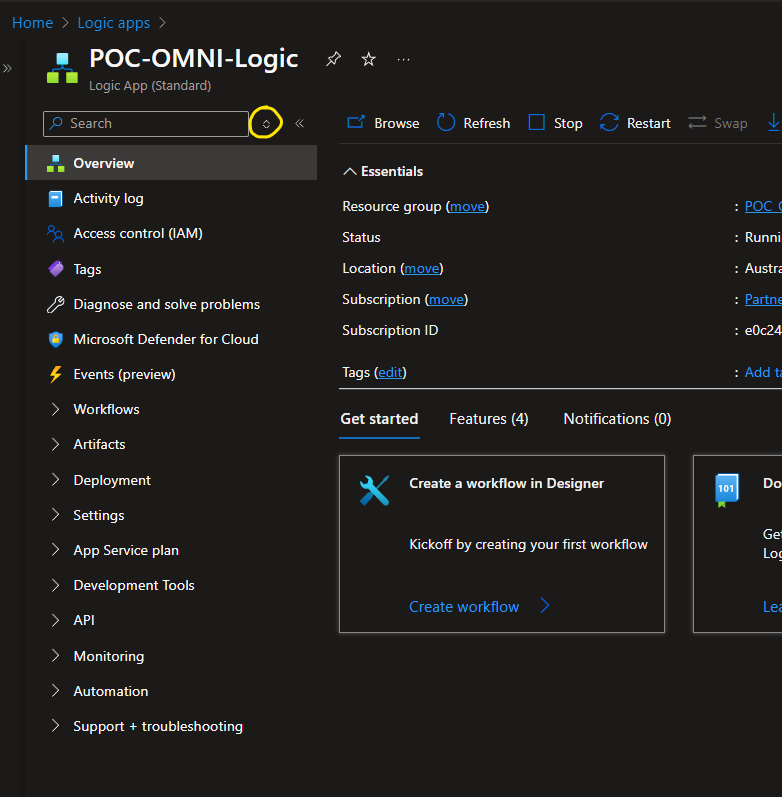Open the Notifications (0) tab
Viewport: 782px width, 797px height.
tap(617, 419)
